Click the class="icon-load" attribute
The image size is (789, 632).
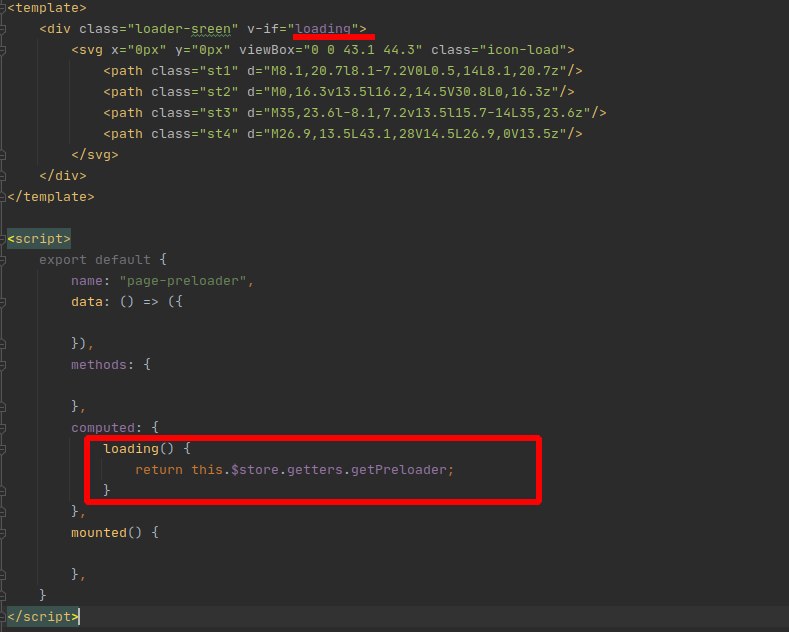[x=498, y=50]
